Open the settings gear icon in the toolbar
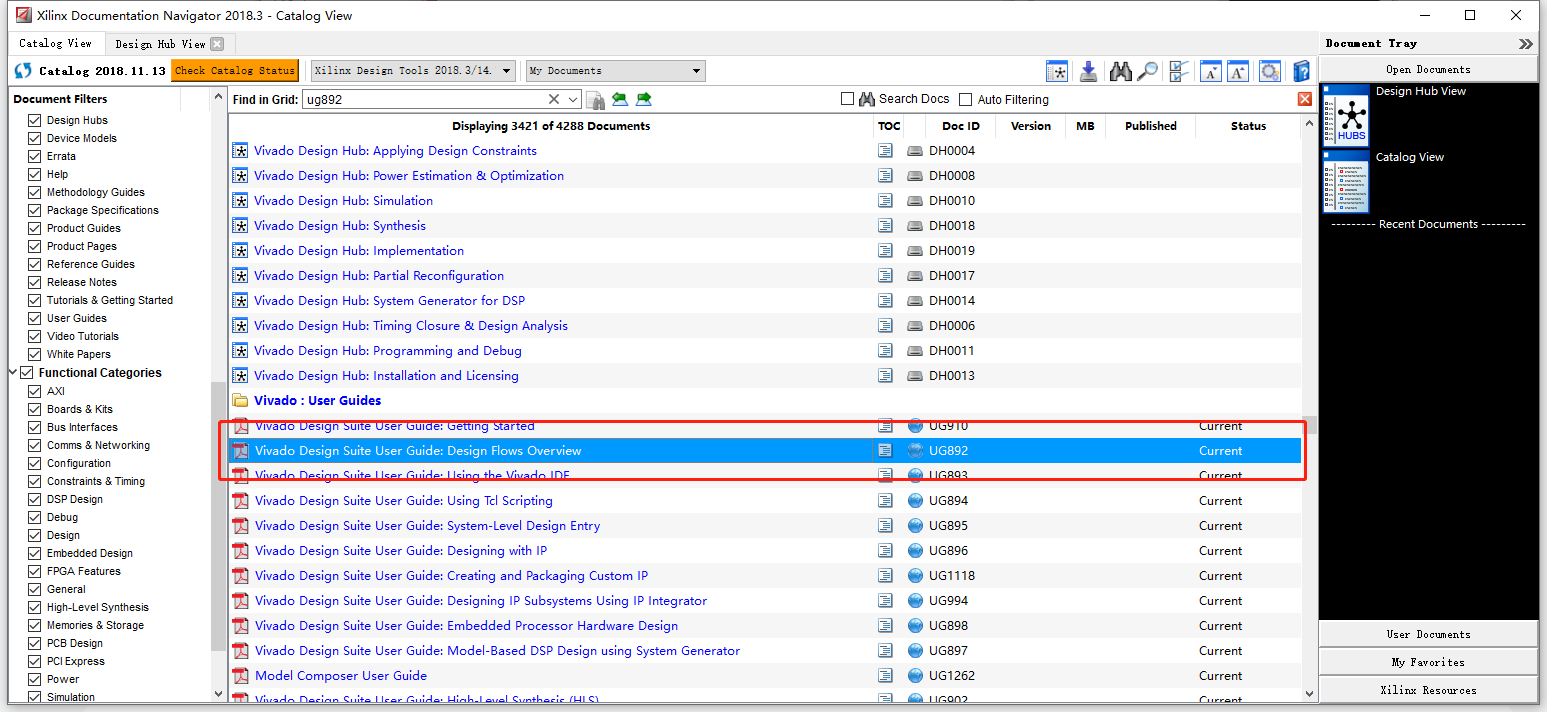1547x712 pixels. point(1269,70)
